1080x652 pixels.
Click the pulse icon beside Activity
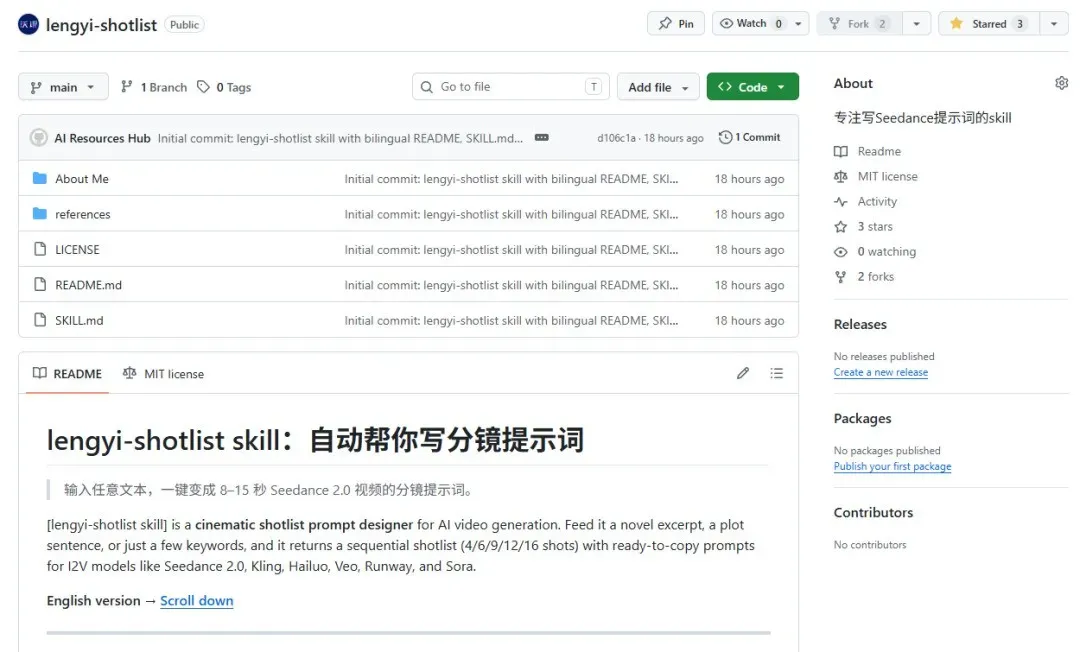[841, 202]
